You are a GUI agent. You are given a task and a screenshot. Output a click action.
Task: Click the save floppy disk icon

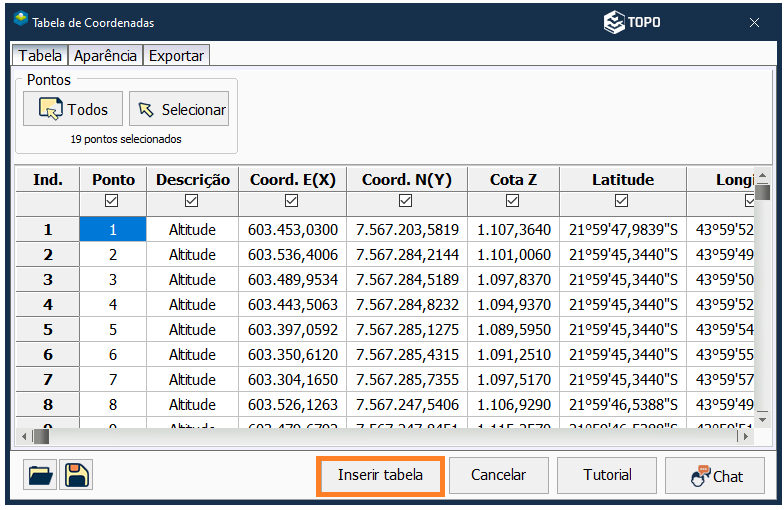click(x=76, y=475)
